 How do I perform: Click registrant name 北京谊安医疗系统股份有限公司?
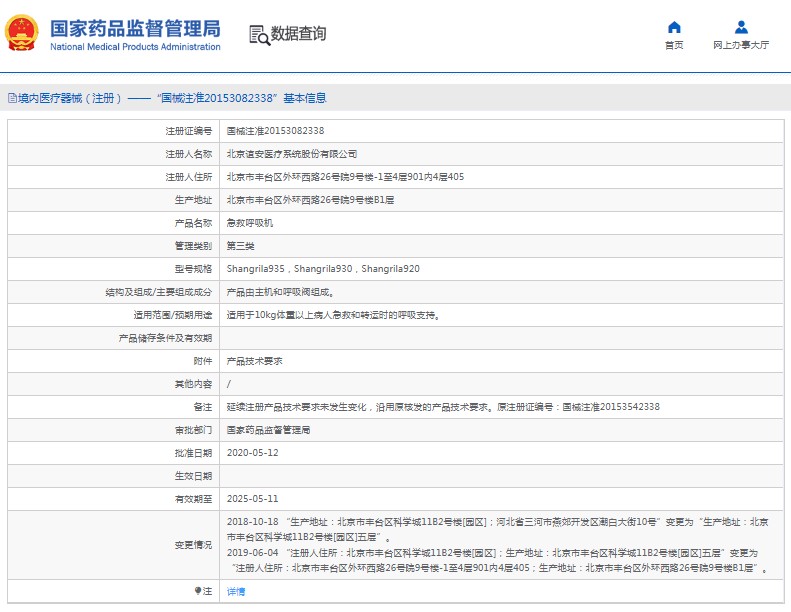click(x=292, y=154)
